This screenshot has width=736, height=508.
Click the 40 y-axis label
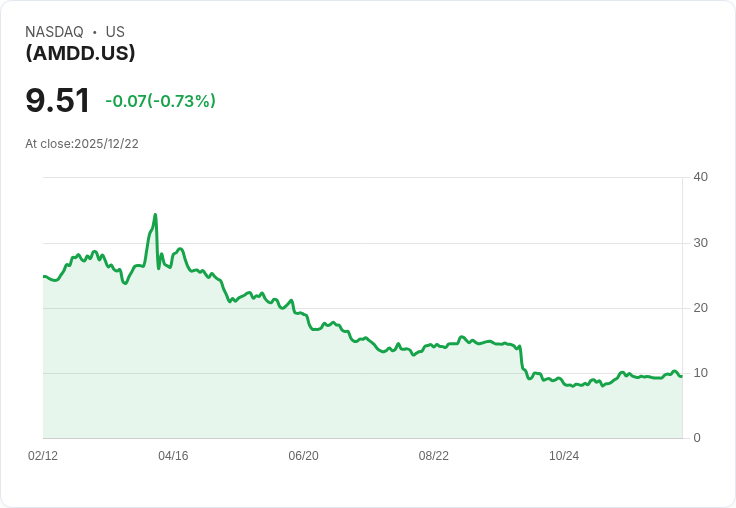700,177
